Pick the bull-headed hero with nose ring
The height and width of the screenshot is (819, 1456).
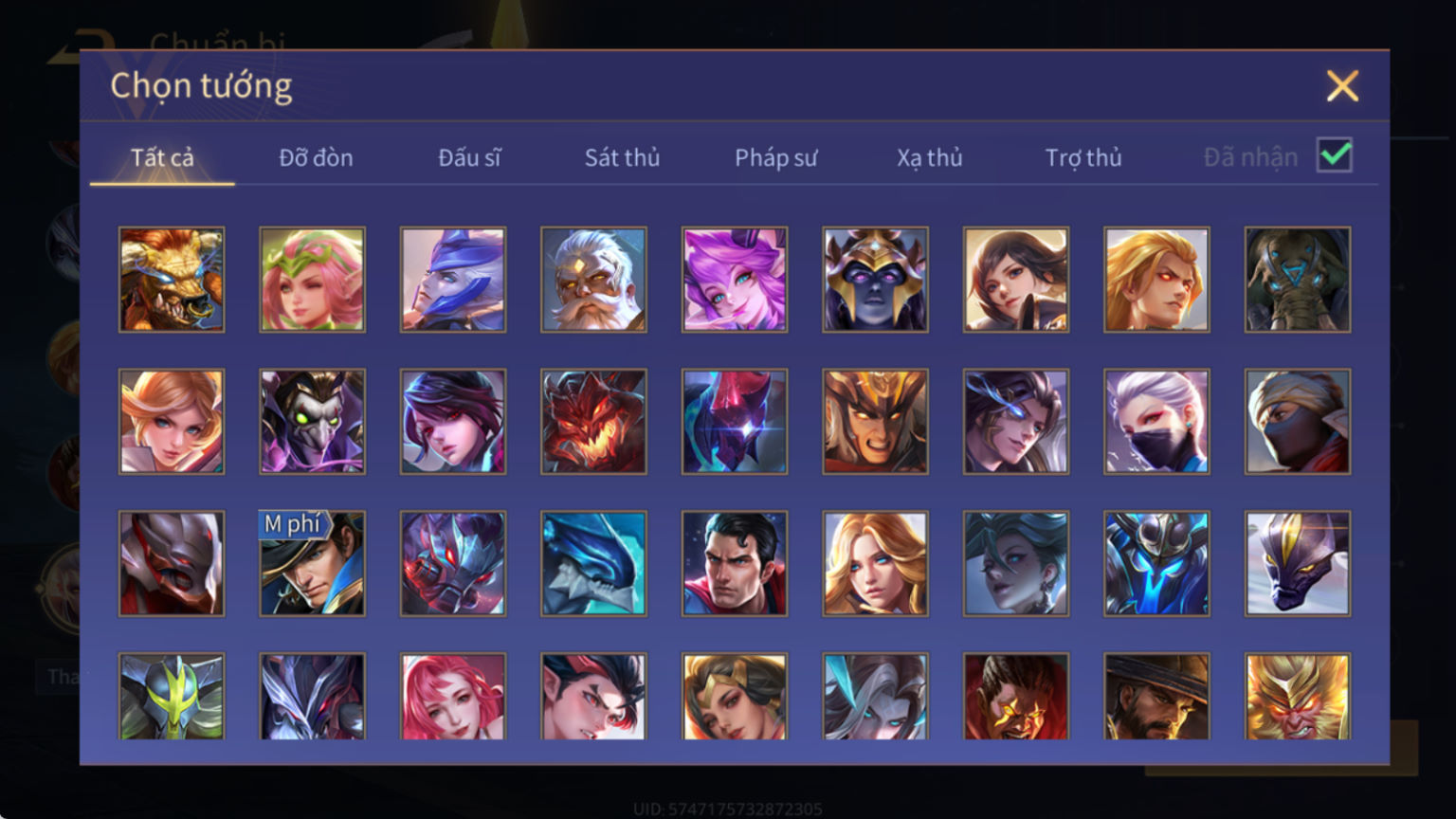[x=172, y=280]
